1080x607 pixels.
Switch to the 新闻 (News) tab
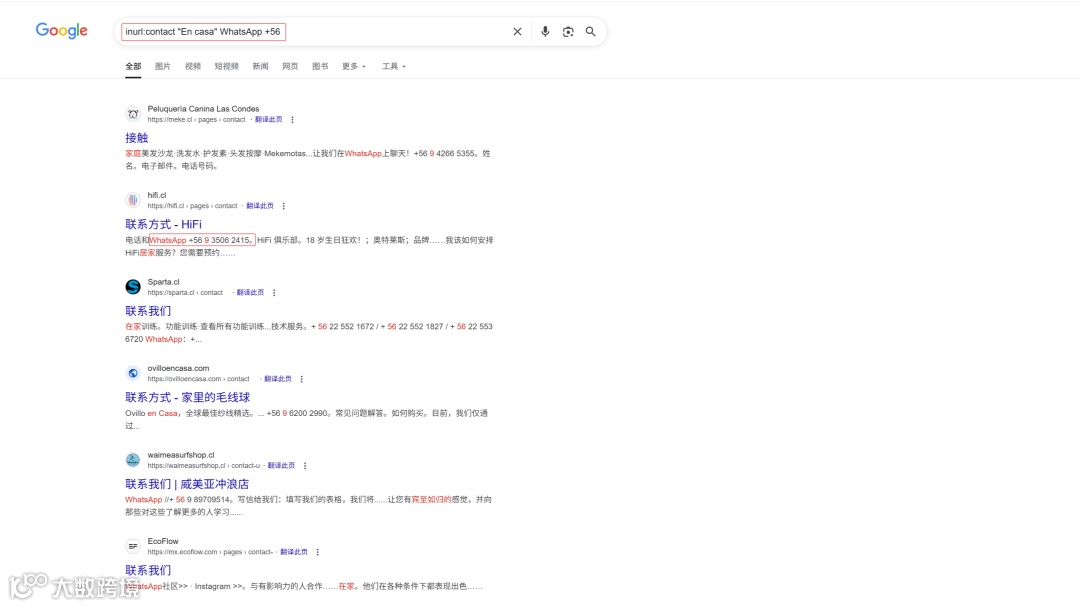[x=260, y=66]
